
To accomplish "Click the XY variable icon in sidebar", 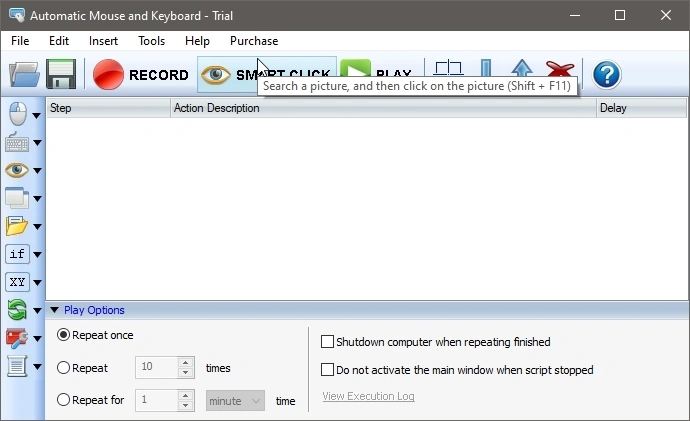I will [x=17, y=282].
